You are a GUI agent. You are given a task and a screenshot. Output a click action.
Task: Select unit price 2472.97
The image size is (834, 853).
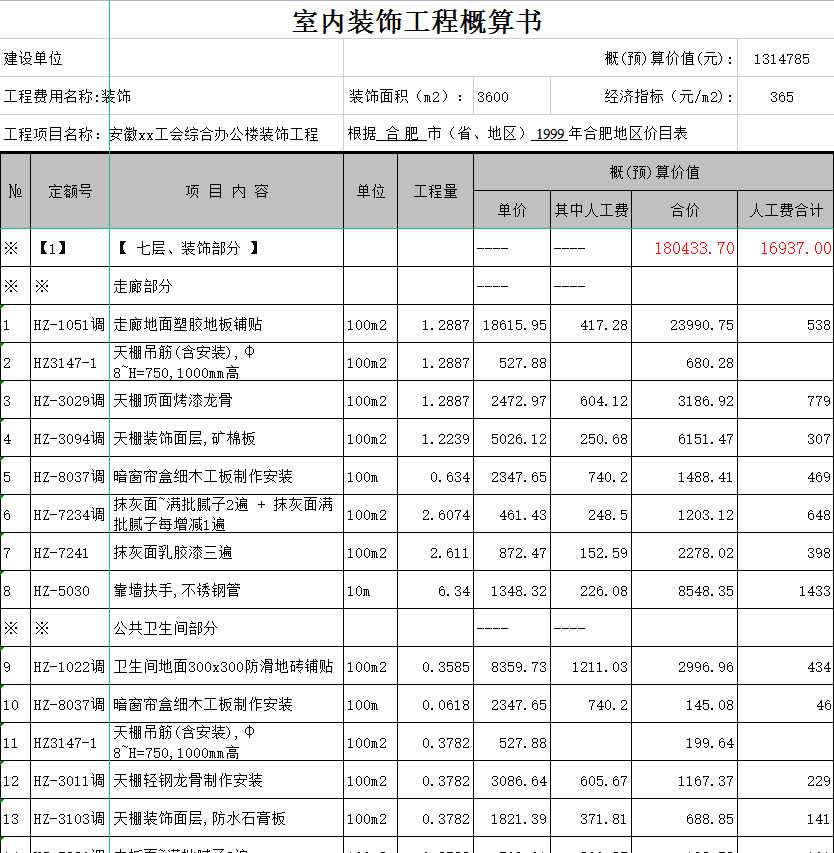click(519, 401)
